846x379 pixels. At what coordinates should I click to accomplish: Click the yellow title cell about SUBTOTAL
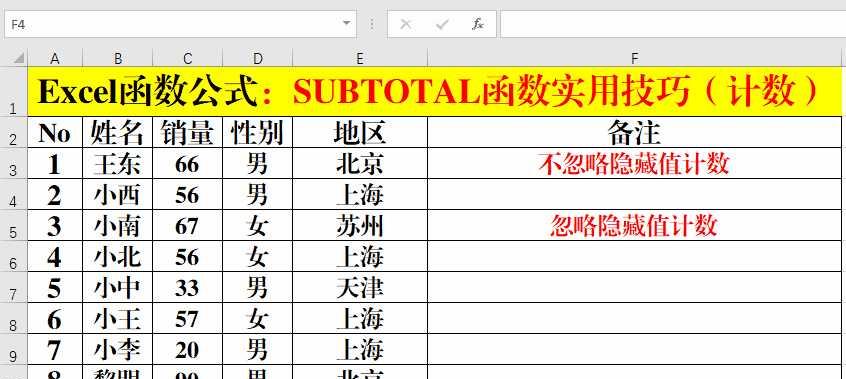(x=434, y=91)
